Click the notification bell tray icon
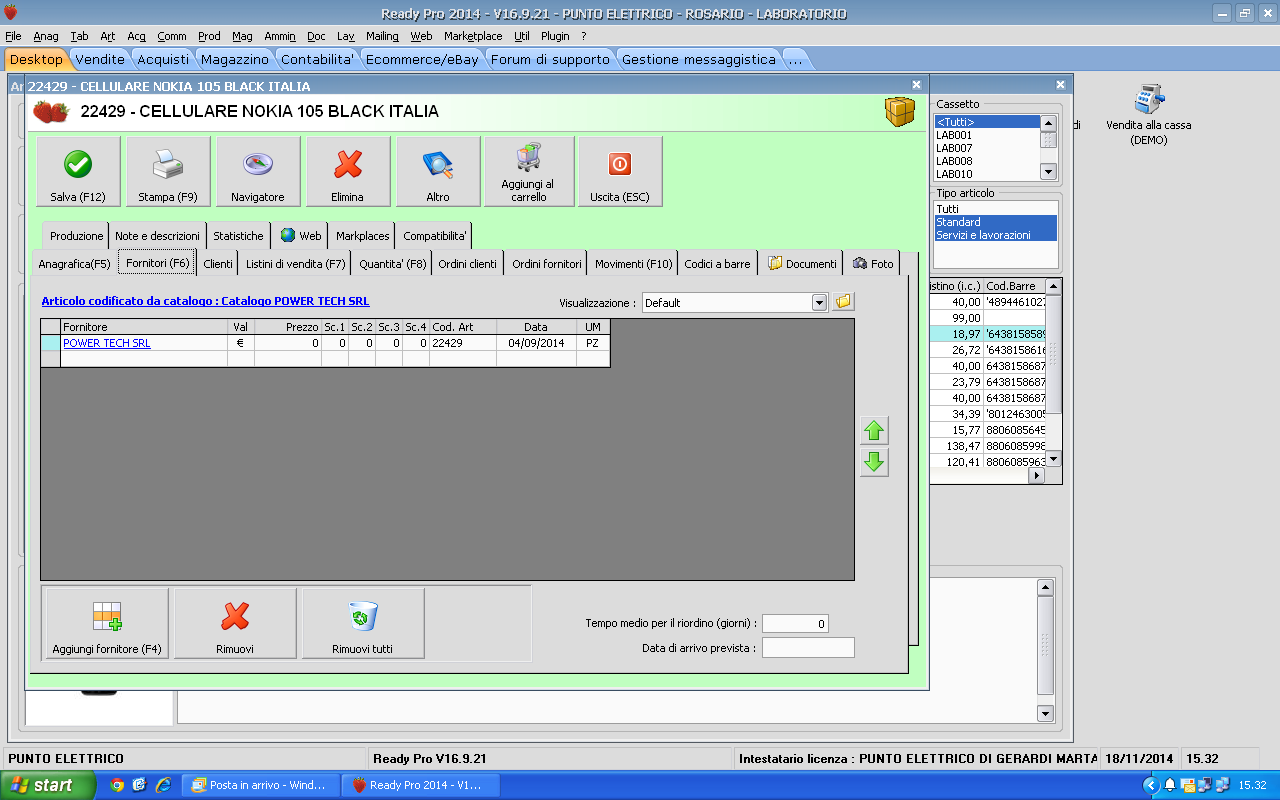The width and height of the screenshot is (1280, 800). (x=1169, y=785)
